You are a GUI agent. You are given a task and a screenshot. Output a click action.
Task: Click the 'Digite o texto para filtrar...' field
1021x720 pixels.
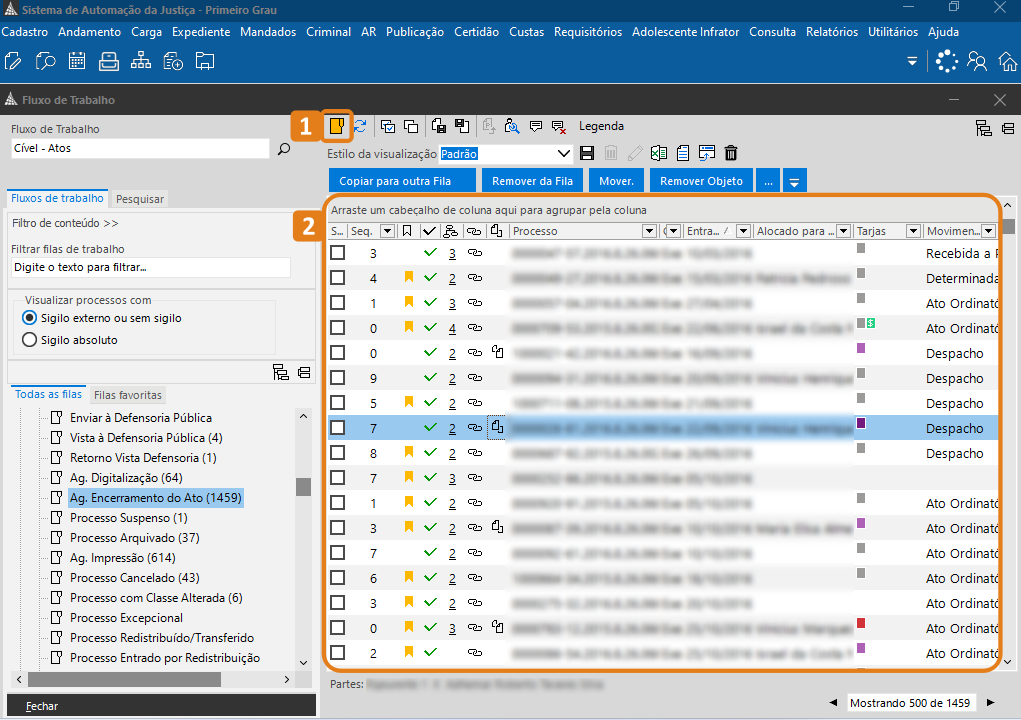coord(151,268)
